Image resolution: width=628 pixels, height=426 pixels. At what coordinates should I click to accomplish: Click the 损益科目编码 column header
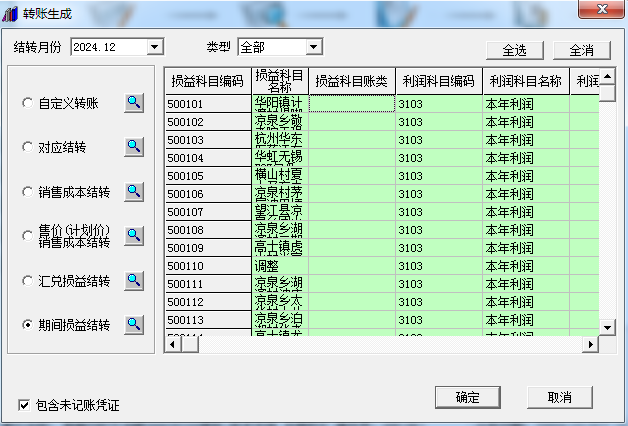point(208,81)
